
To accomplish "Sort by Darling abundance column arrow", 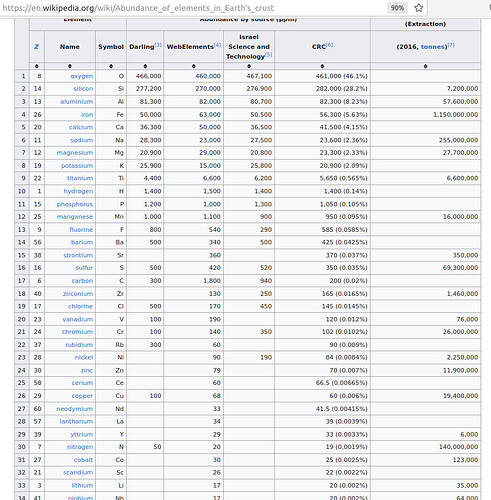I will coord(145,66).
